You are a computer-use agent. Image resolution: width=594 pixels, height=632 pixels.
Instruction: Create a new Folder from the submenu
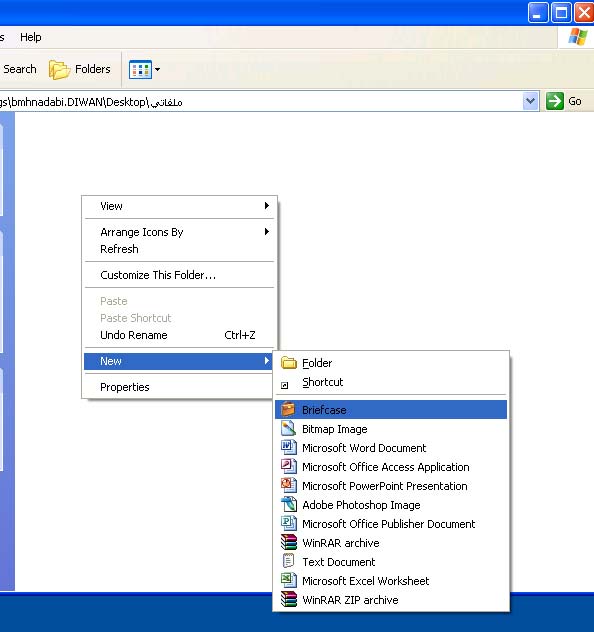[x=390, y=363]
